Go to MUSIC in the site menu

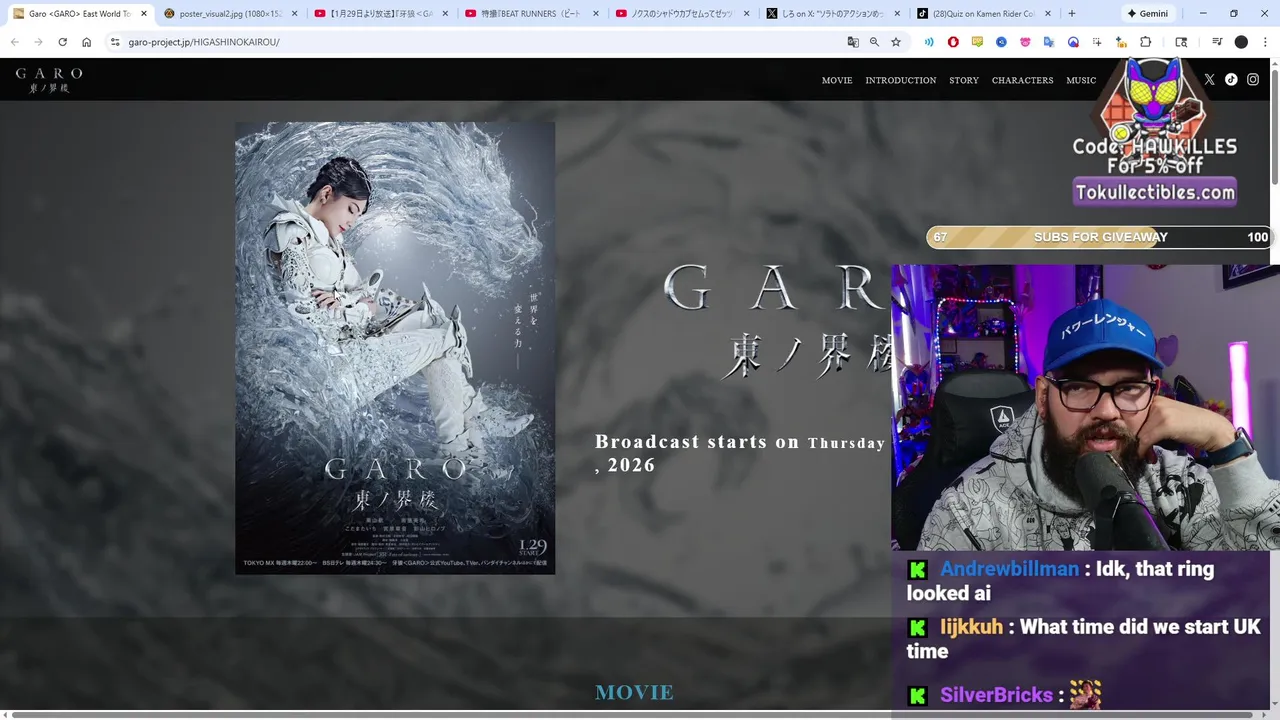click(1081, 80)
